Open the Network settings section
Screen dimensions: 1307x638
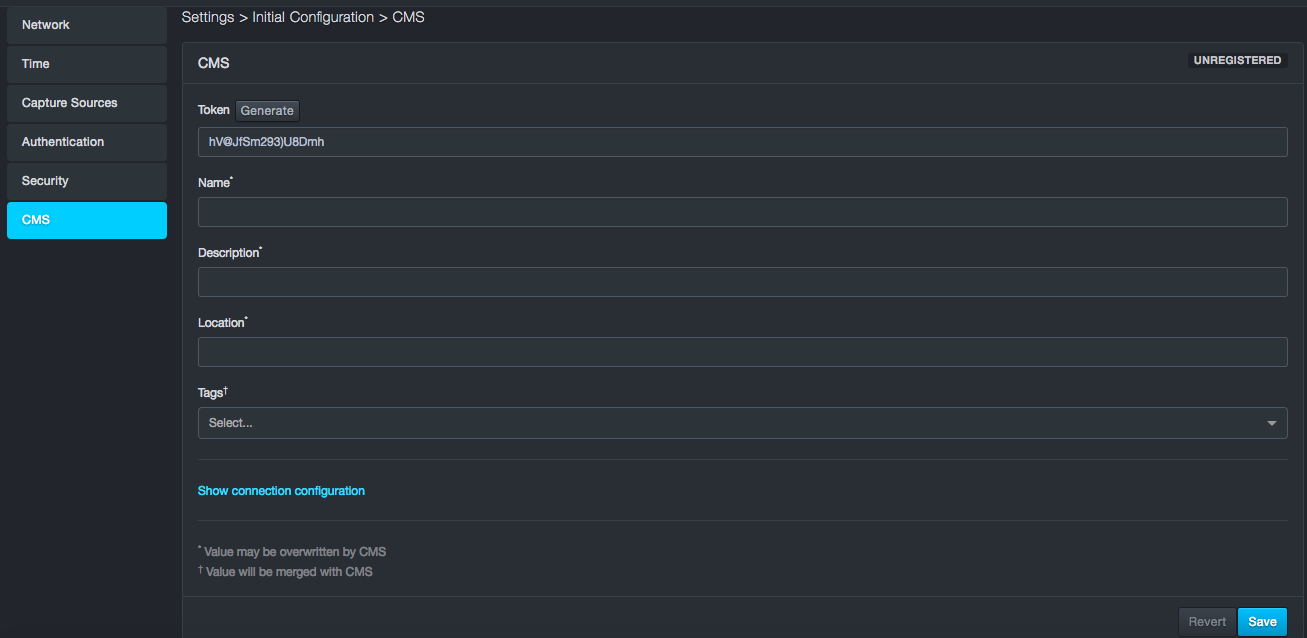coord(86,25)
